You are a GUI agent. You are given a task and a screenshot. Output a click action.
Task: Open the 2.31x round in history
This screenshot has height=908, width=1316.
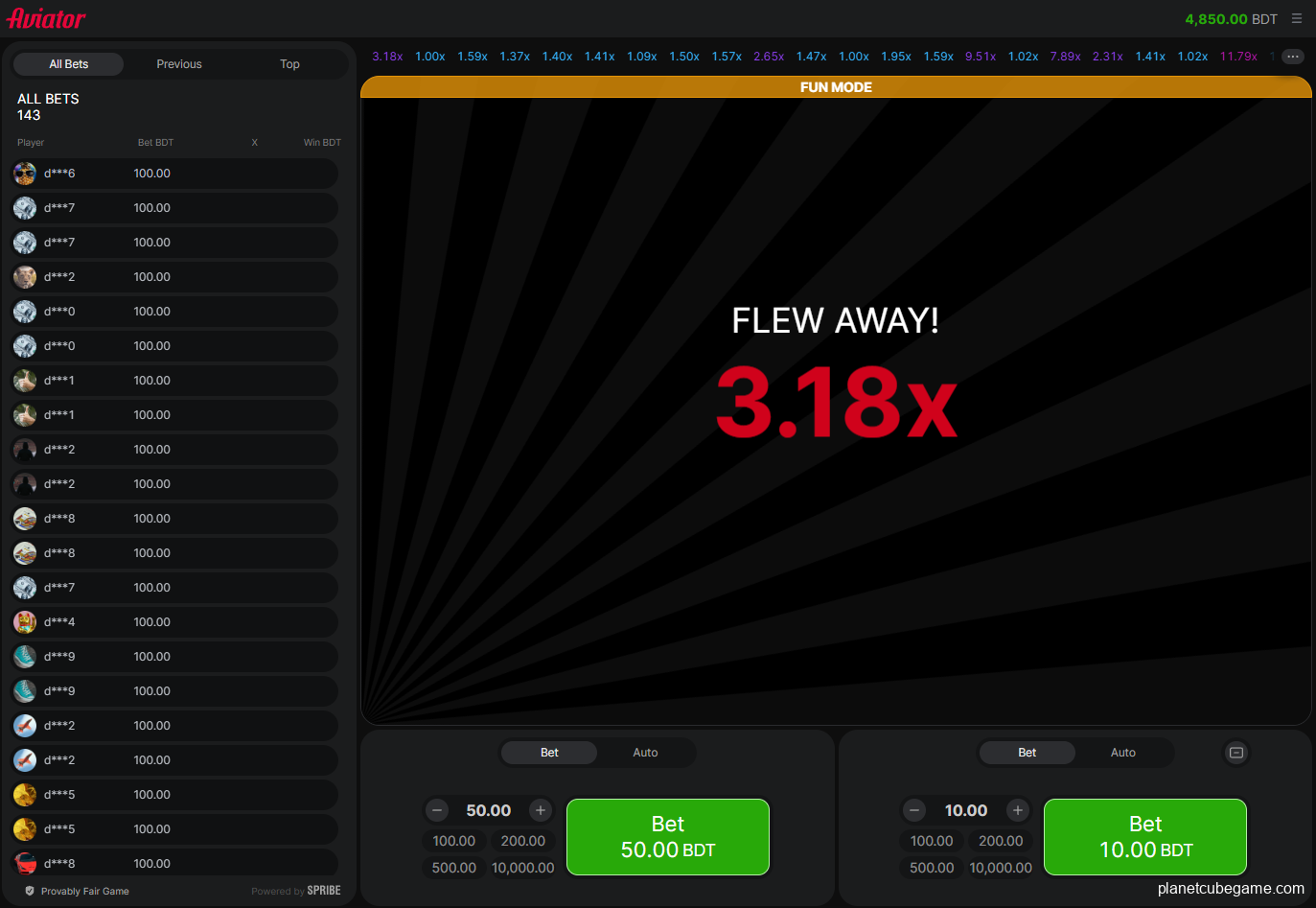pos(1108,57)
